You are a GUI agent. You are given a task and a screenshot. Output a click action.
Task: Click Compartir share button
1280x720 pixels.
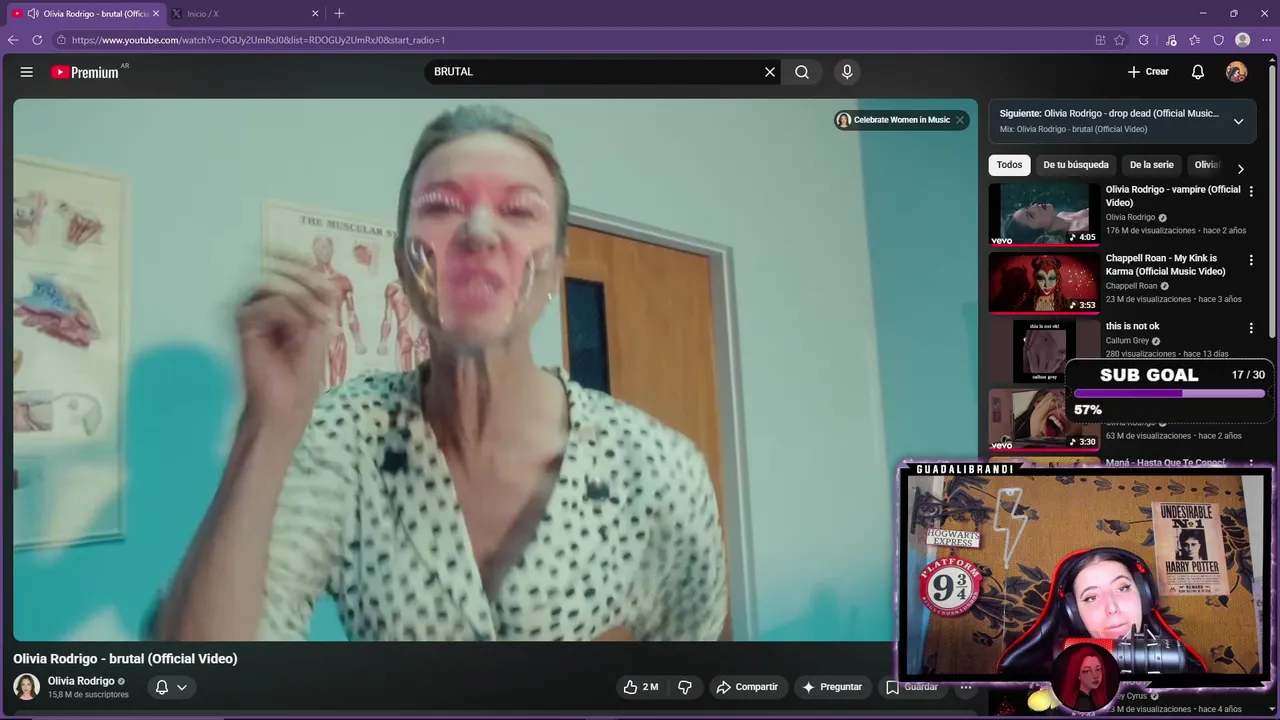tap(747, 687)
